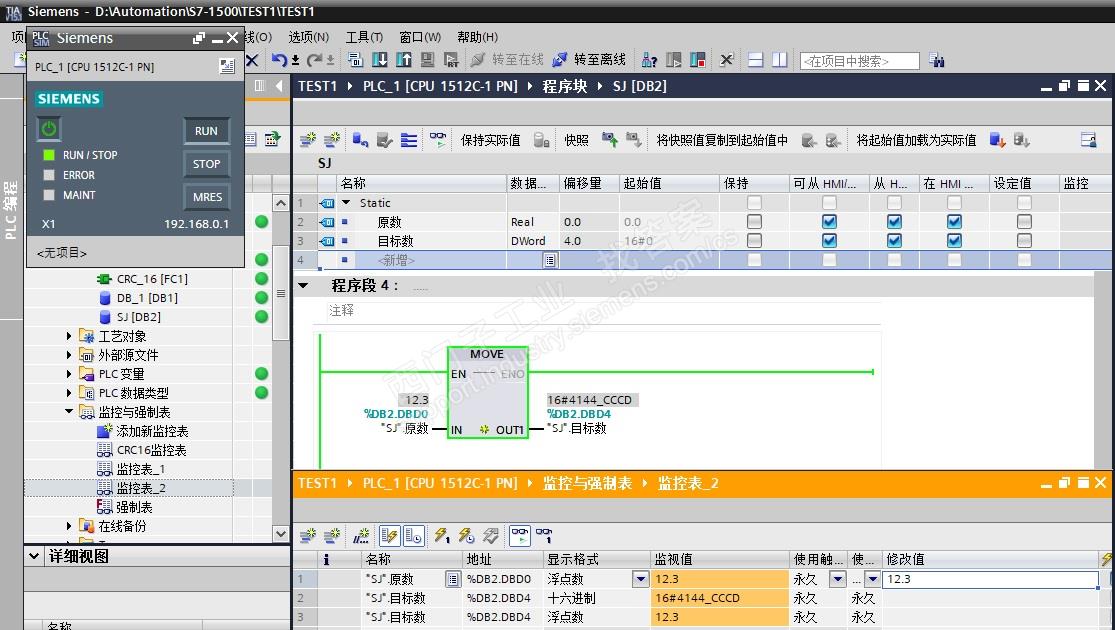Split editor space horizontally icon
This screenshot has height=630, width=1115.
tap(756, 60)
